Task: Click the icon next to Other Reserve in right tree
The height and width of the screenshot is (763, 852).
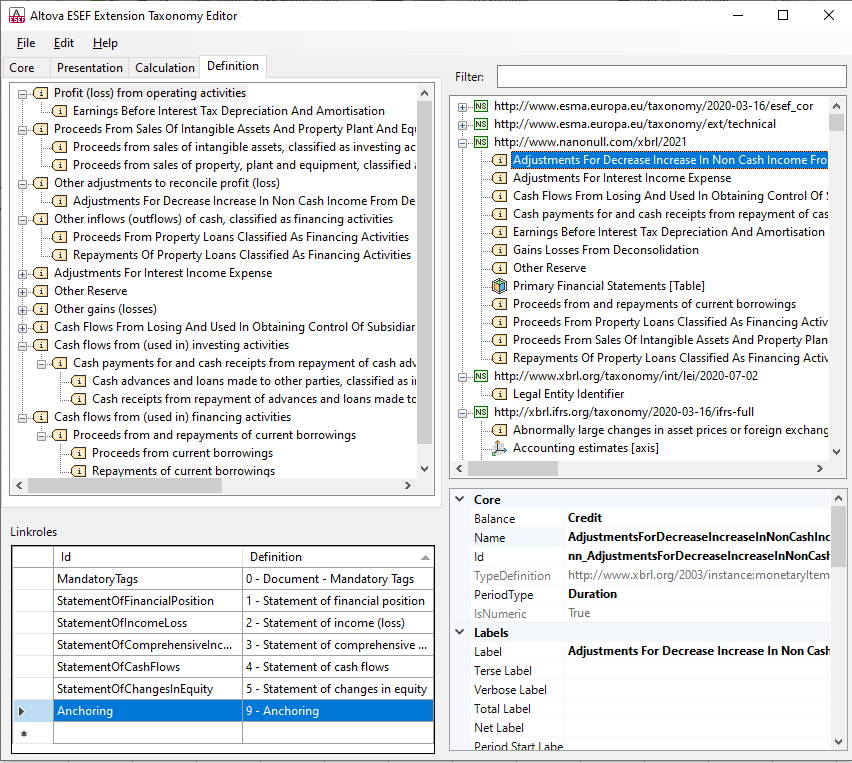Action: click(500, 268)
